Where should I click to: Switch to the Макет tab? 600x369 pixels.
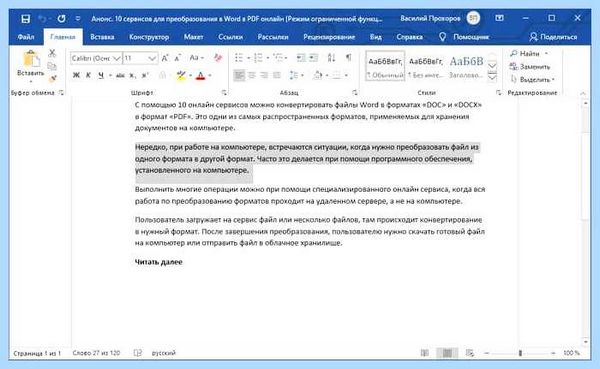[193, 37]
